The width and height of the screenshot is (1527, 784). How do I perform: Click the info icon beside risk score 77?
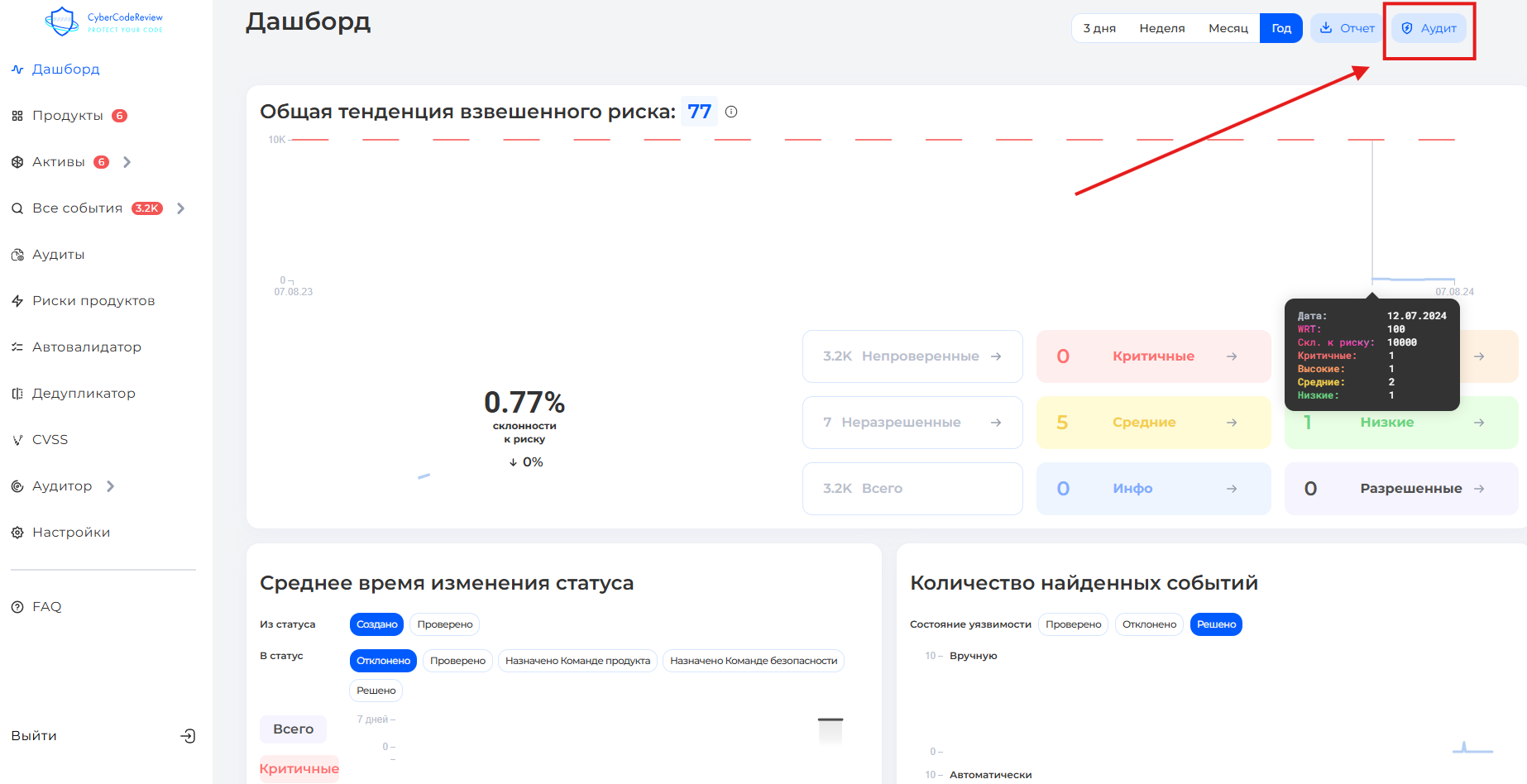(731, 112)
